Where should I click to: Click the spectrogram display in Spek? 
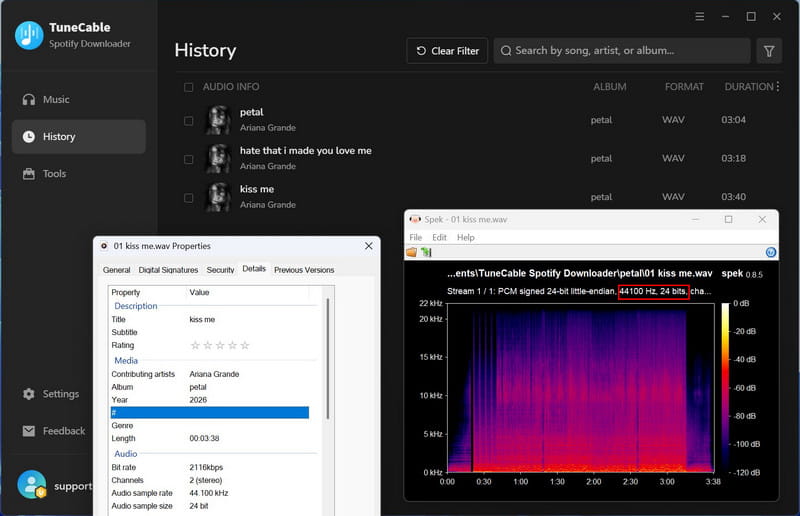pyautogui.click(x=581, y=387)
